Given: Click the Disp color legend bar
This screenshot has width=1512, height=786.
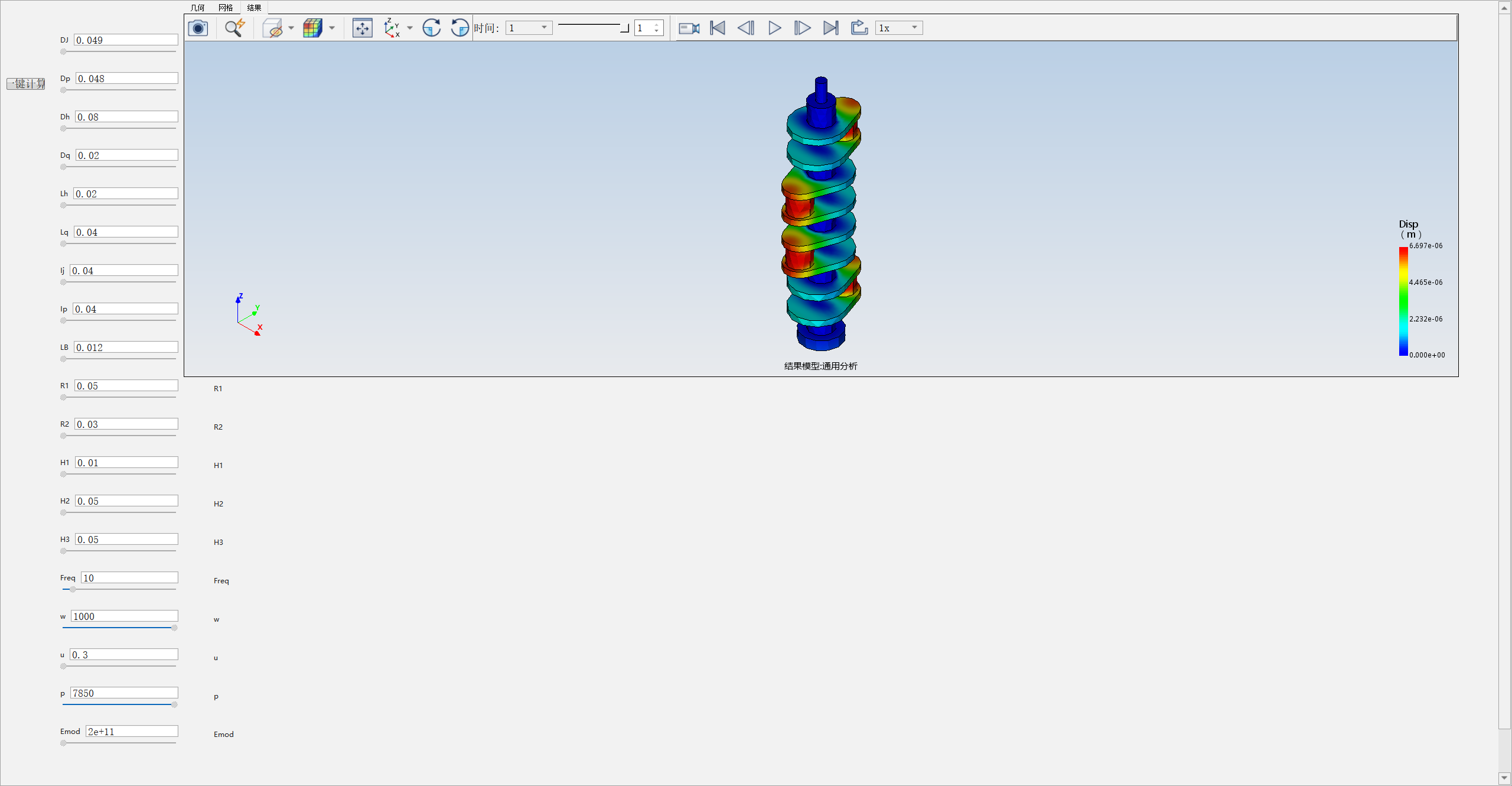Looking at the screenshot, I should pyautogui.click(x=1403, y=301).
